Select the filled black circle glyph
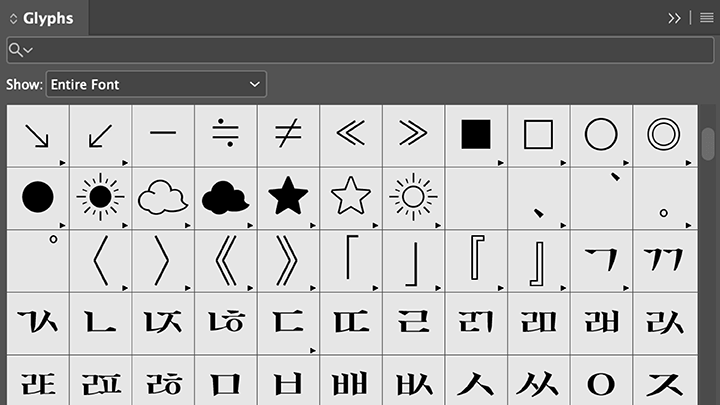720x405 pixels. coord(38,198)
